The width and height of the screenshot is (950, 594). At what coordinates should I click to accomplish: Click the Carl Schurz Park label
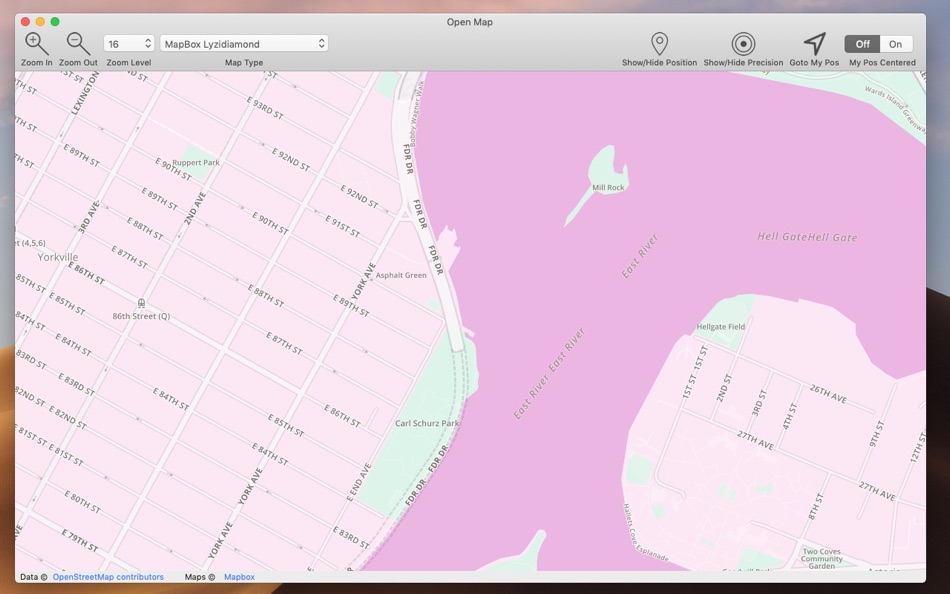click(x=427, y=423)
